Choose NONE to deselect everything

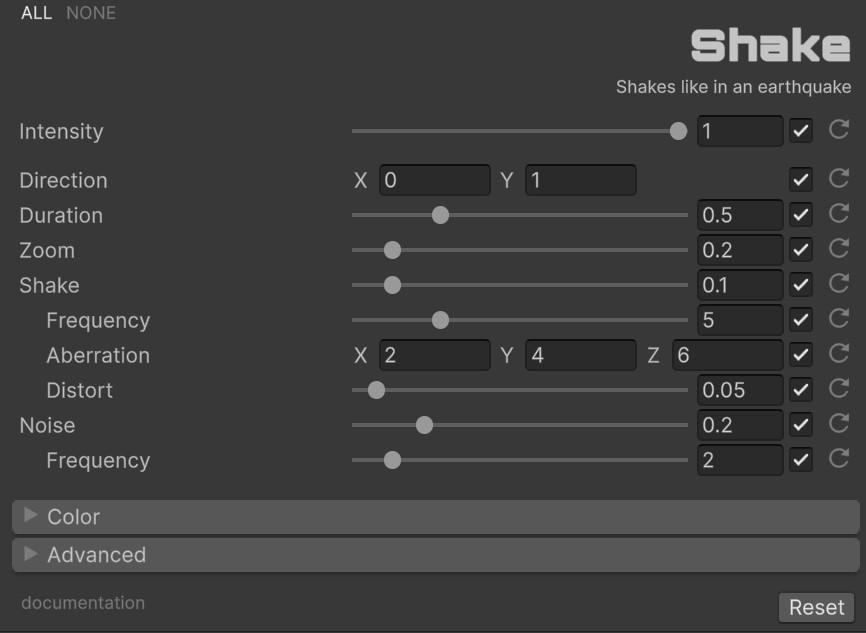point(91,13)
